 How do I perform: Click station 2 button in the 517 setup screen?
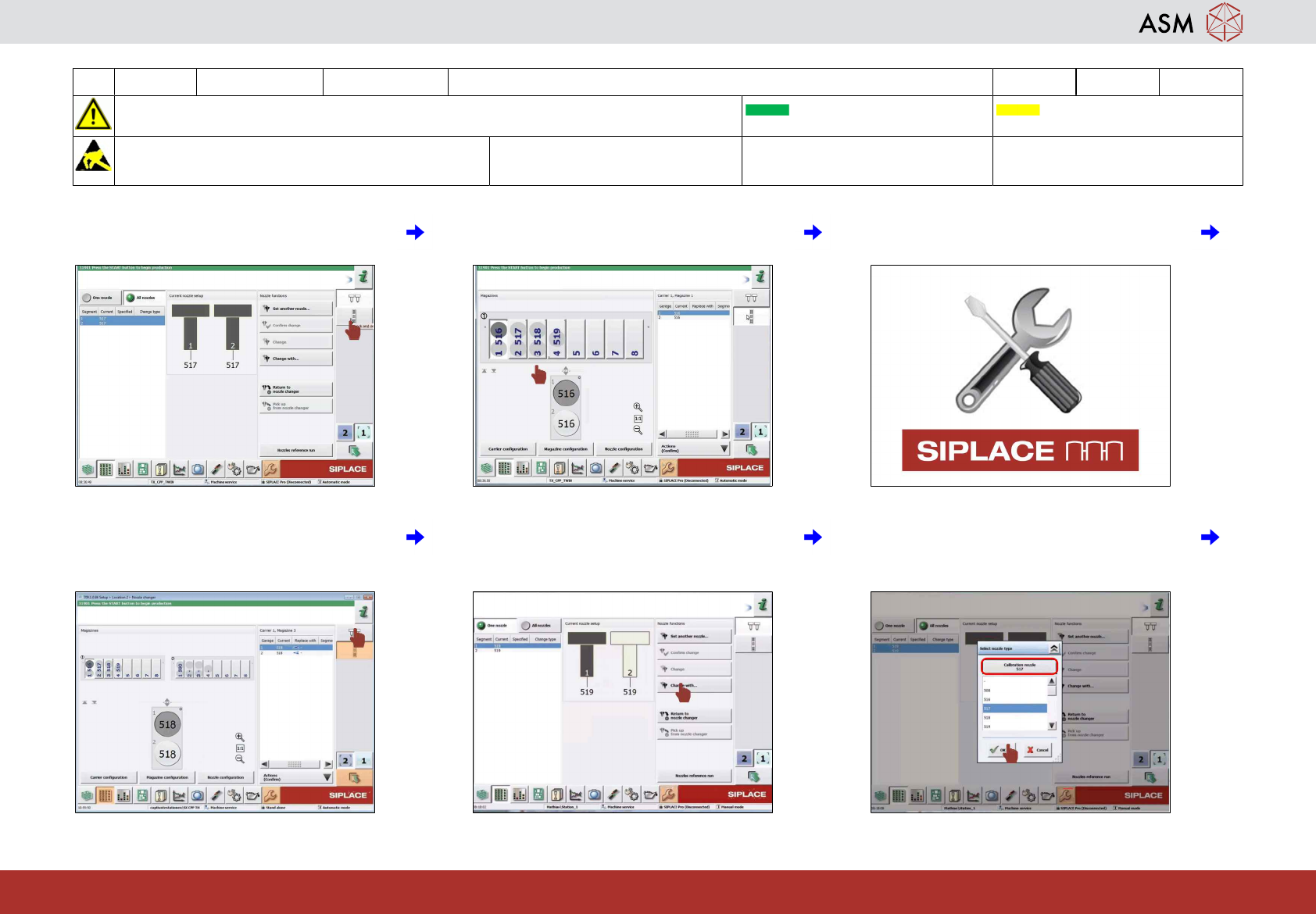pos(345,433)
